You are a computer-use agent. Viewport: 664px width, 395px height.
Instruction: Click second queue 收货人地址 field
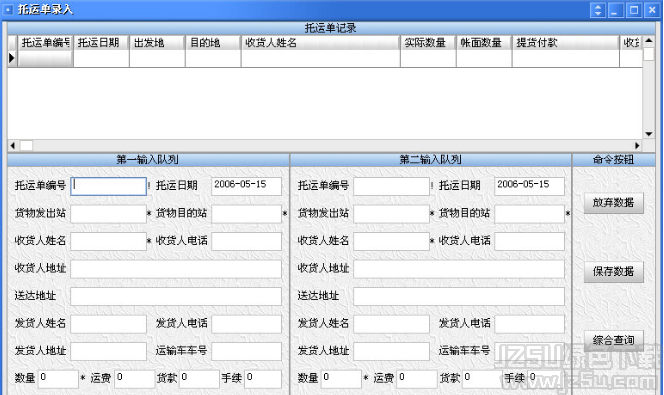(459, 269)
